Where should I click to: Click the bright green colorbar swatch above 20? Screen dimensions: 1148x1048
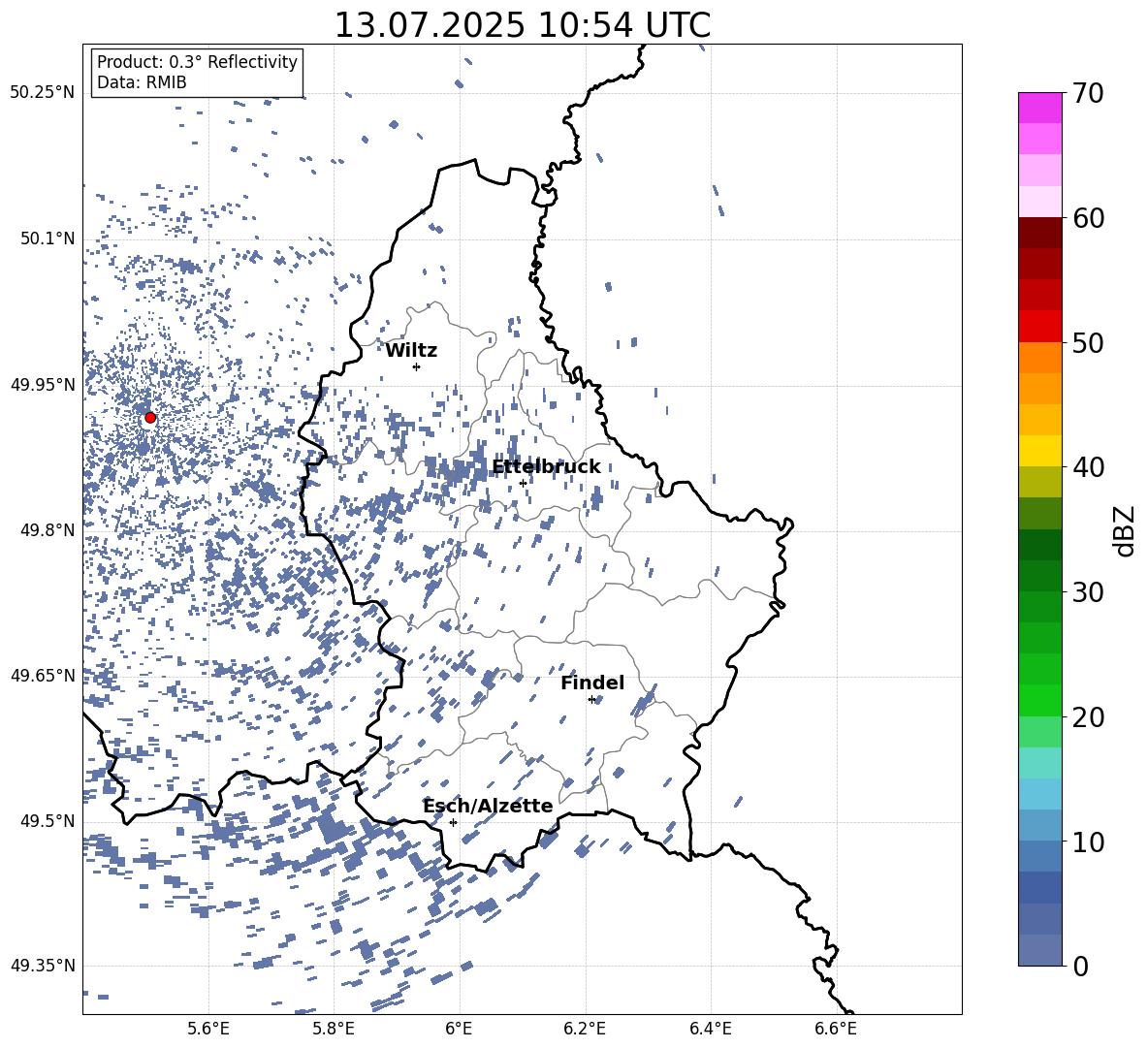(1039, 700)
